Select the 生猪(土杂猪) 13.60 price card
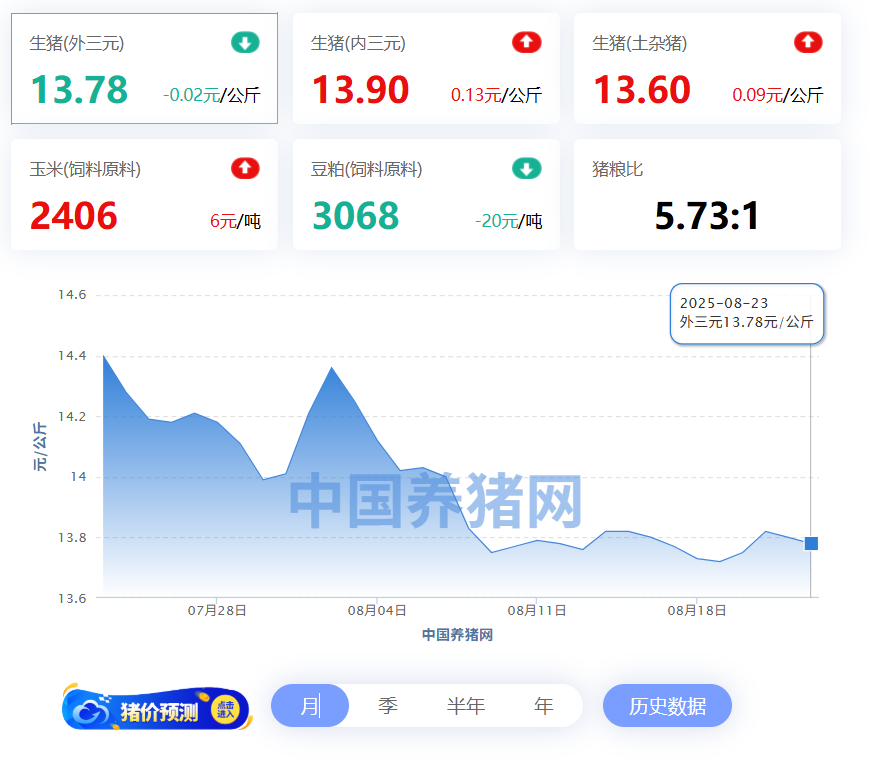The width and height of the screenshot is (870, 761). click(x=707, y=69)
